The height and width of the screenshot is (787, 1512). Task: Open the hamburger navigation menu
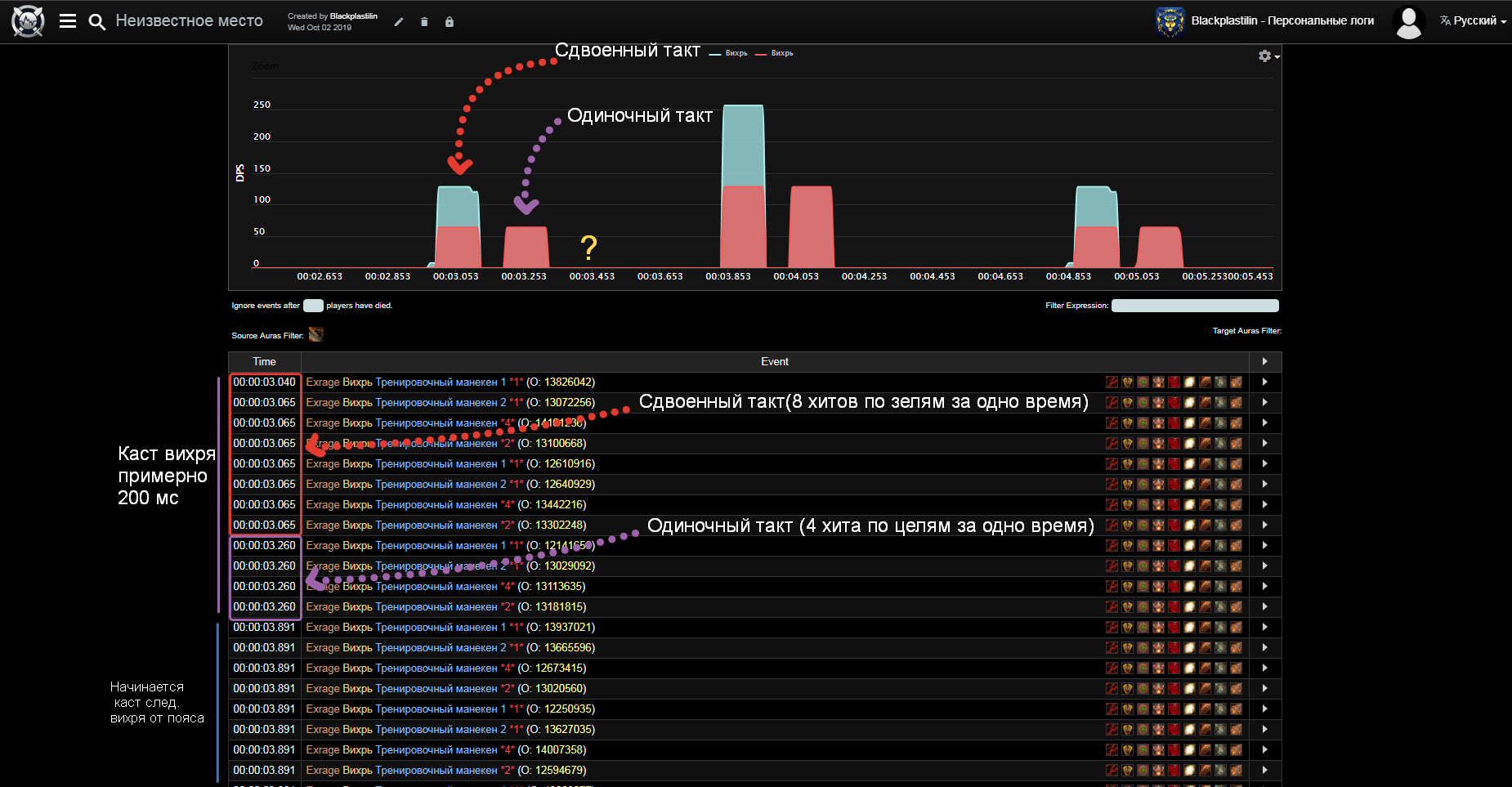[x=68, y=21]
